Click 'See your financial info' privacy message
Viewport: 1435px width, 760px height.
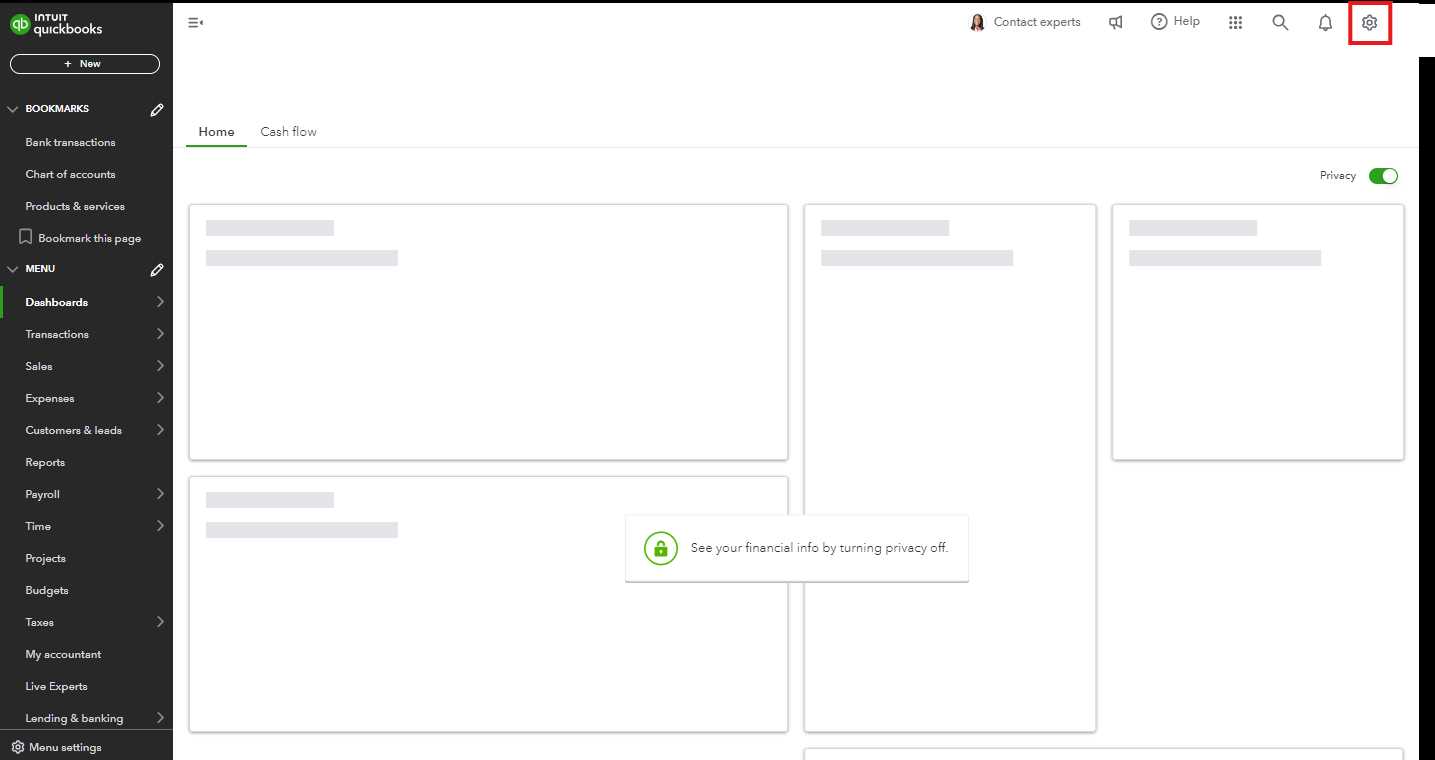[819, 548]
